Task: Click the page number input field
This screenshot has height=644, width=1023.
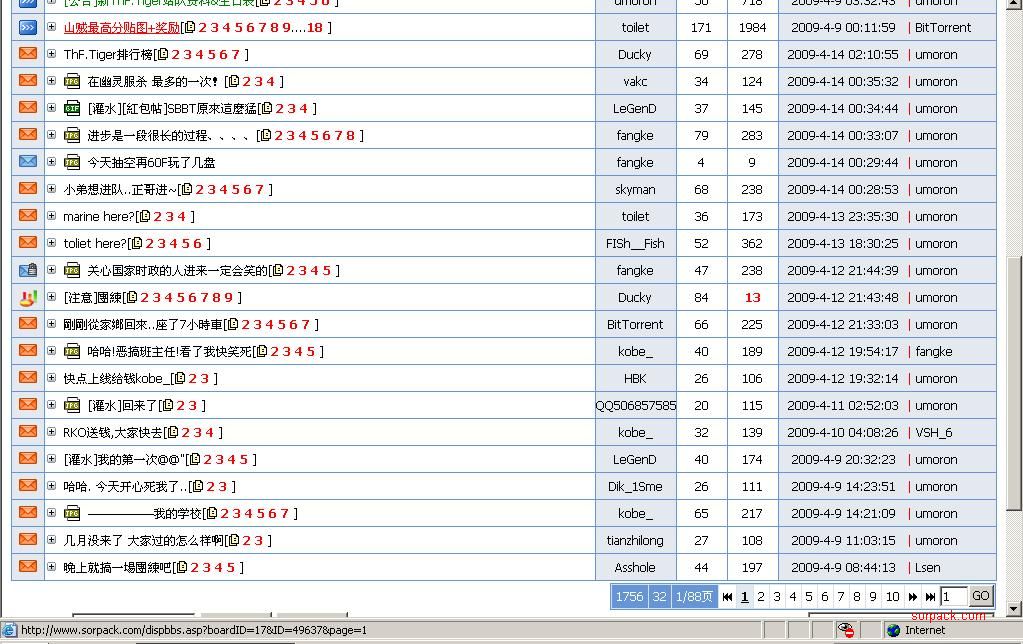Action: pos(953,597)
